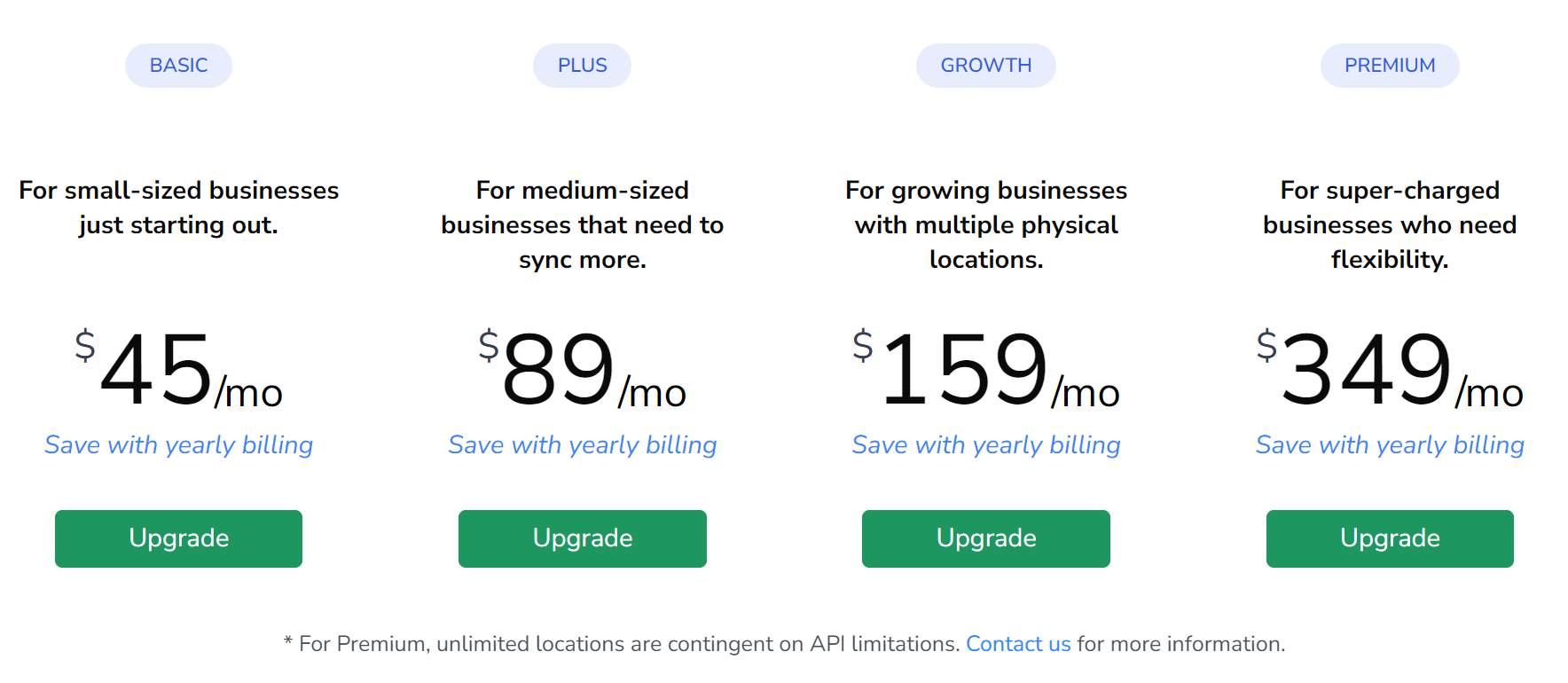Click the Growth plan description text
This screenshot has height=683, width=1568.
(x=985, y=224)
